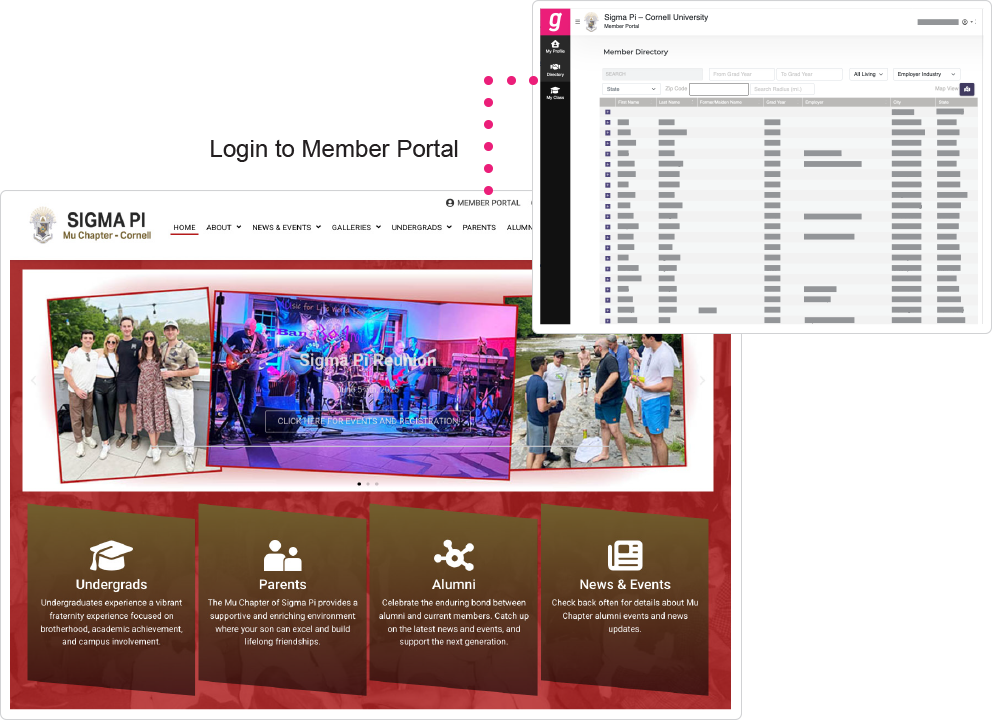Click the SIGMA PI Mu Chapter site title
The height and width of the screenshot is (720, 992).
(107, 225)
